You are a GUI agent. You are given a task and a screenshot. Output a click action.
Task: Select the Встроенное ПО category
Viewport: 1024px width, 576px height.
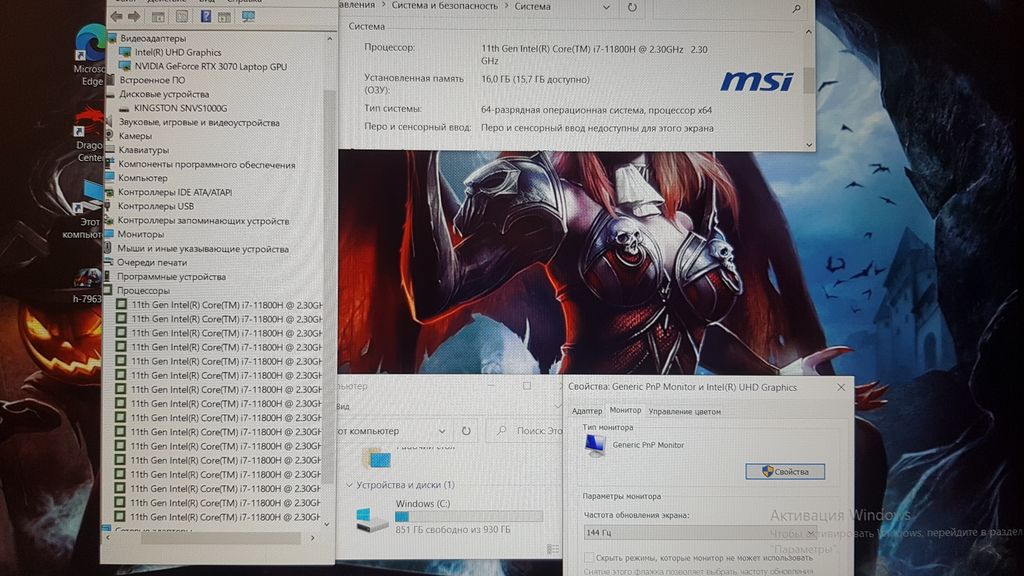click(152, 80)
